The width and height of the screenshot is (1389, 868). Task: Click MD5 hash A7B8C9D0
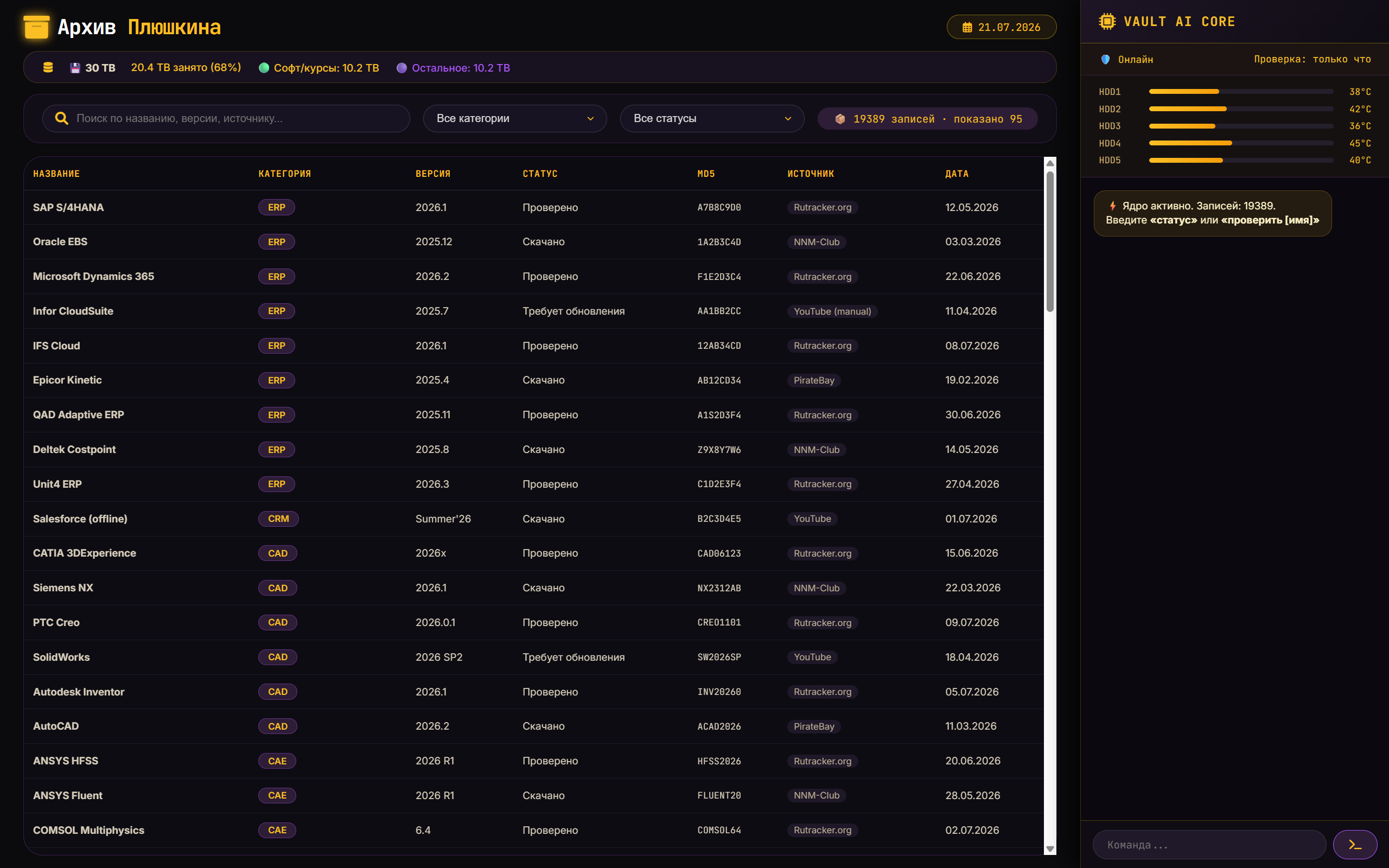(719, 207)
